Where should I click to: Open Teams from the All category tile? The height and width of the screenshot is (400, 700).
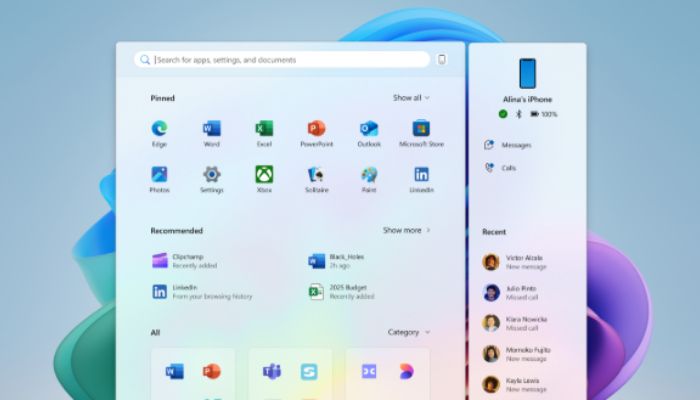pyautogui.click(x=272, y=371)
